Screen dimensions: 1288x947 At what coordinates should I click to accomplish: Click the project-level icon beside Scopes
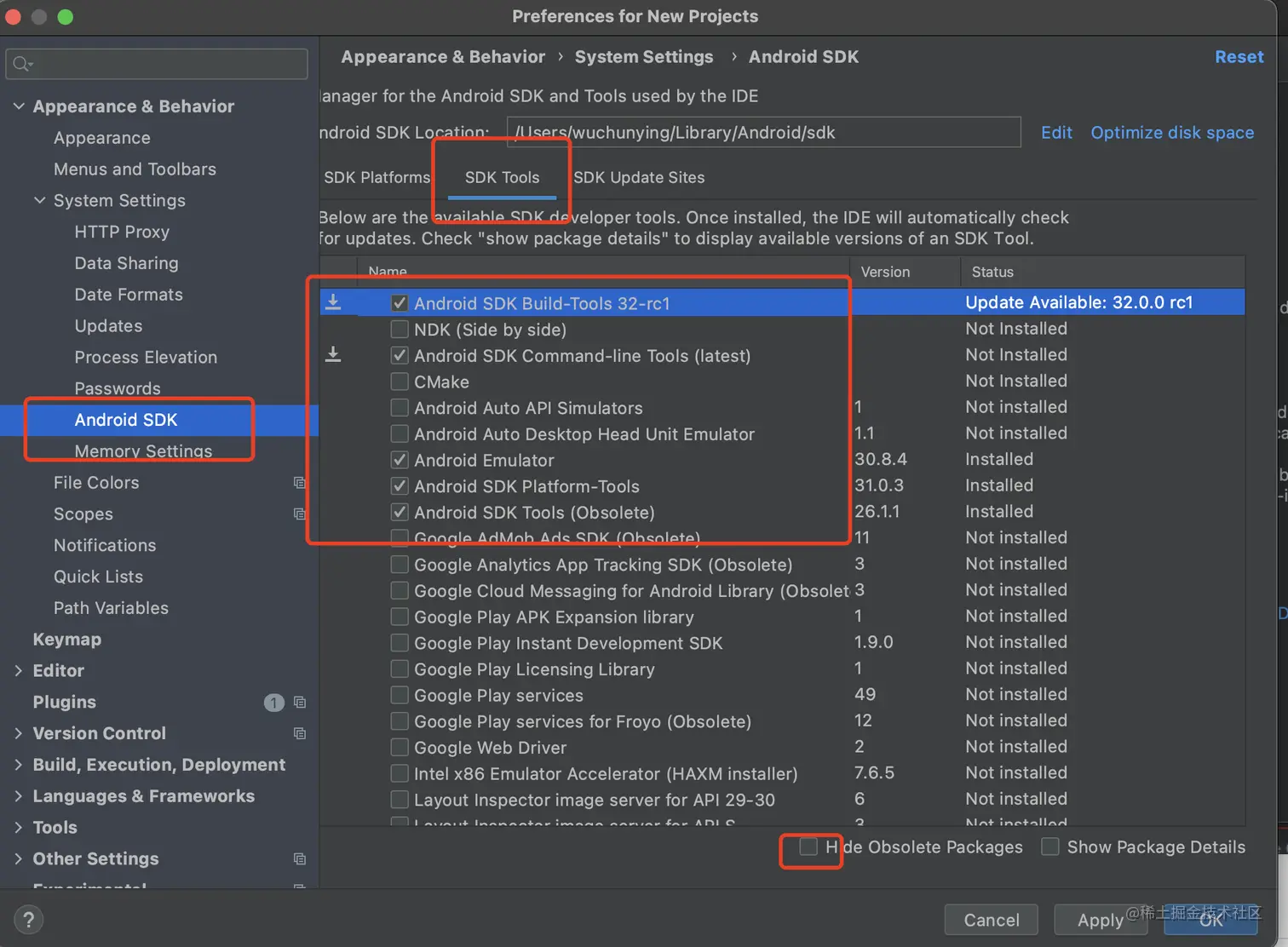tap(300, 514)
